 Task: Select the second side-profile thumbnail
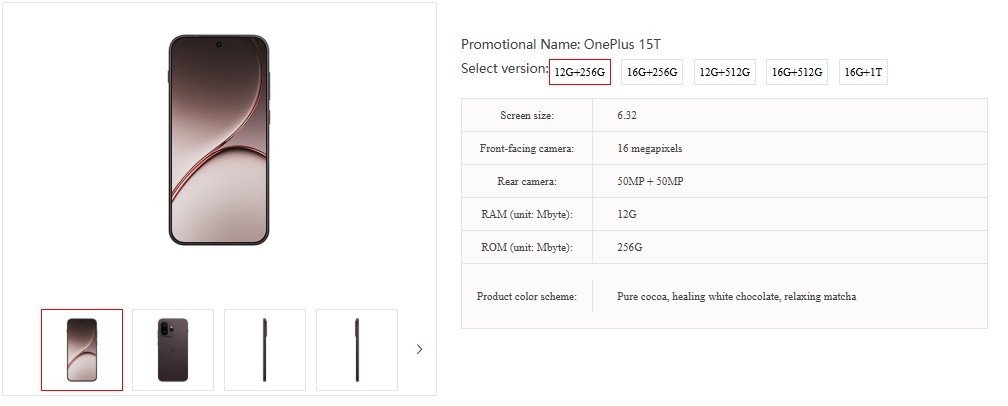tap(357, 349)
